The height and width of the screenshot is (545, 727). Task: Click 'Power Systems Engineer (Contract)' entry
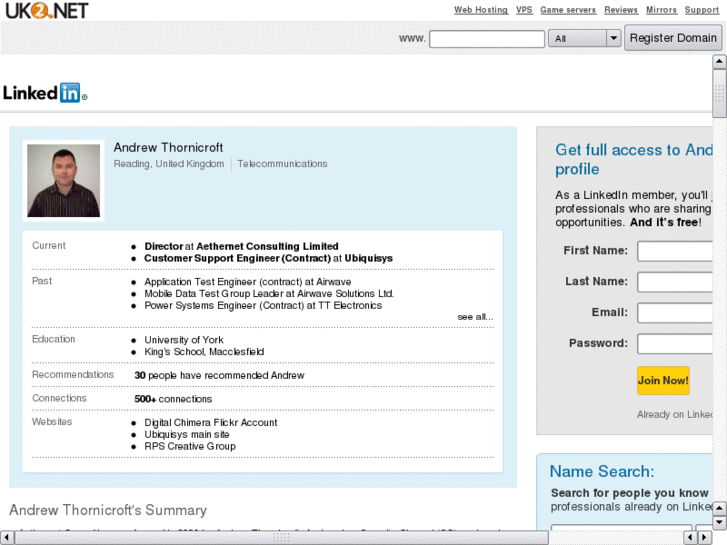pos(263,306)
